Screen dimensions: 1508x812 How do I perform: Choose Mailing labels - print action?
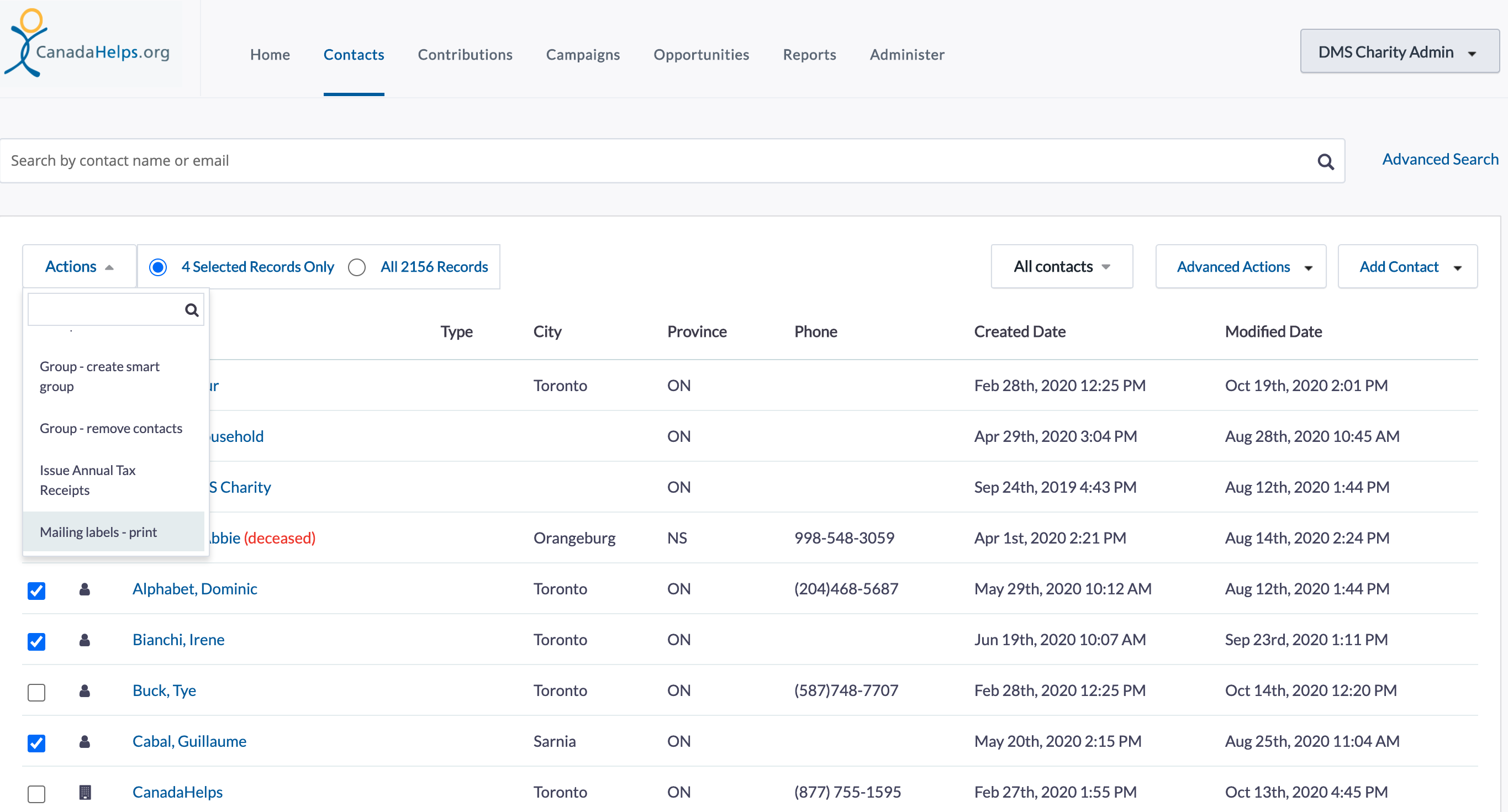click(x=114, y=531)
